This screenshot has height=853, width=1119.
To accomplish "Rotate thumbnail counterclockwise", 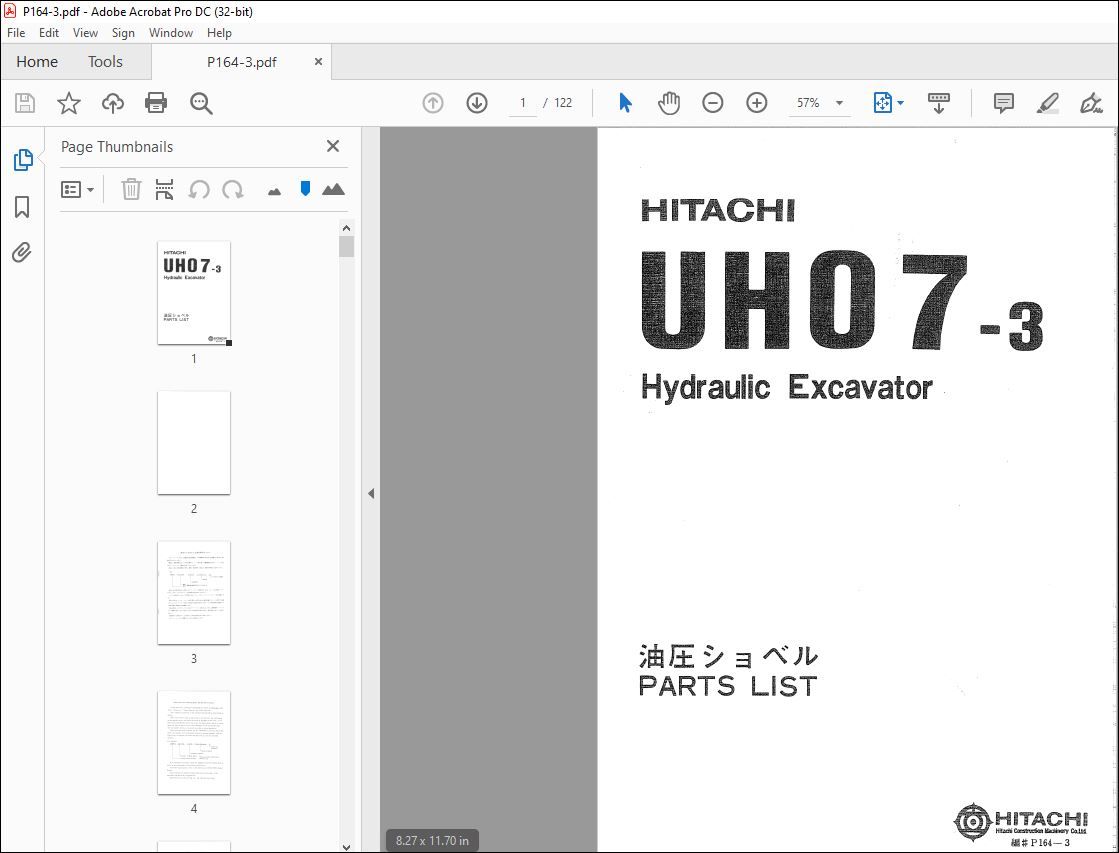I will pyautogui.click(x=199, y=189).
